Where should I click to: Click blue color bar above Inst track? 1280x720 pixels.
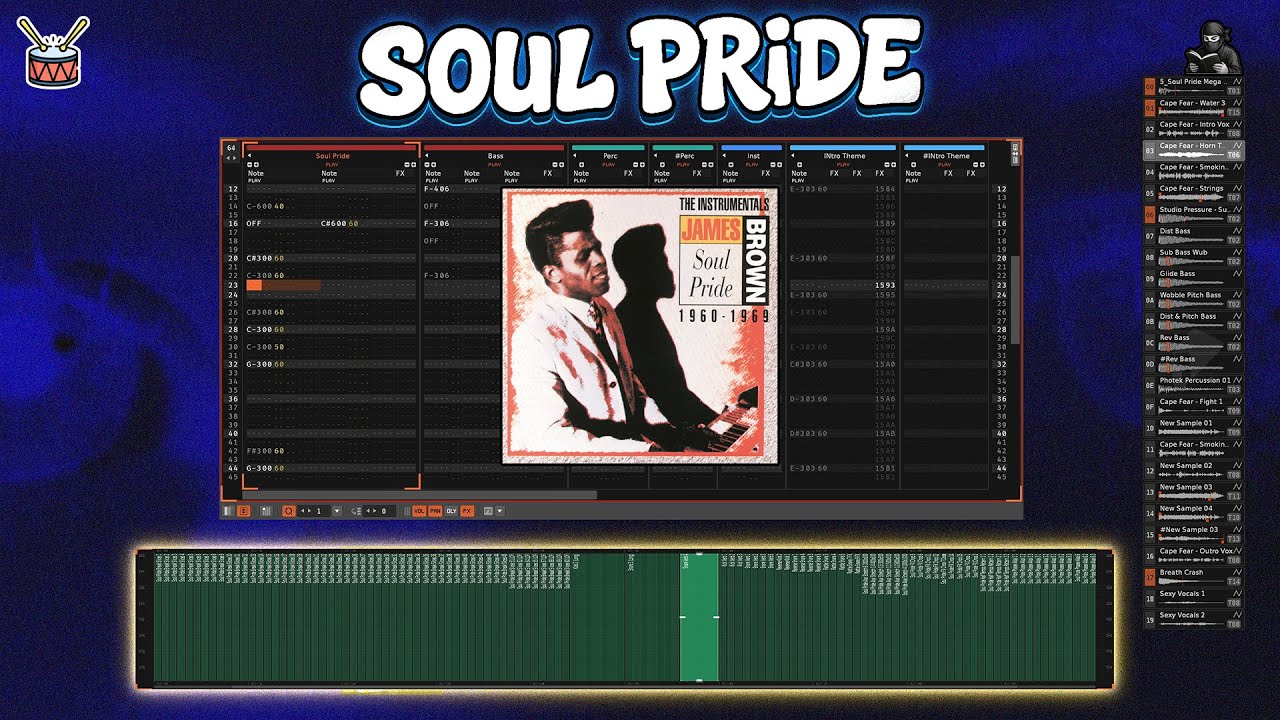753,147
